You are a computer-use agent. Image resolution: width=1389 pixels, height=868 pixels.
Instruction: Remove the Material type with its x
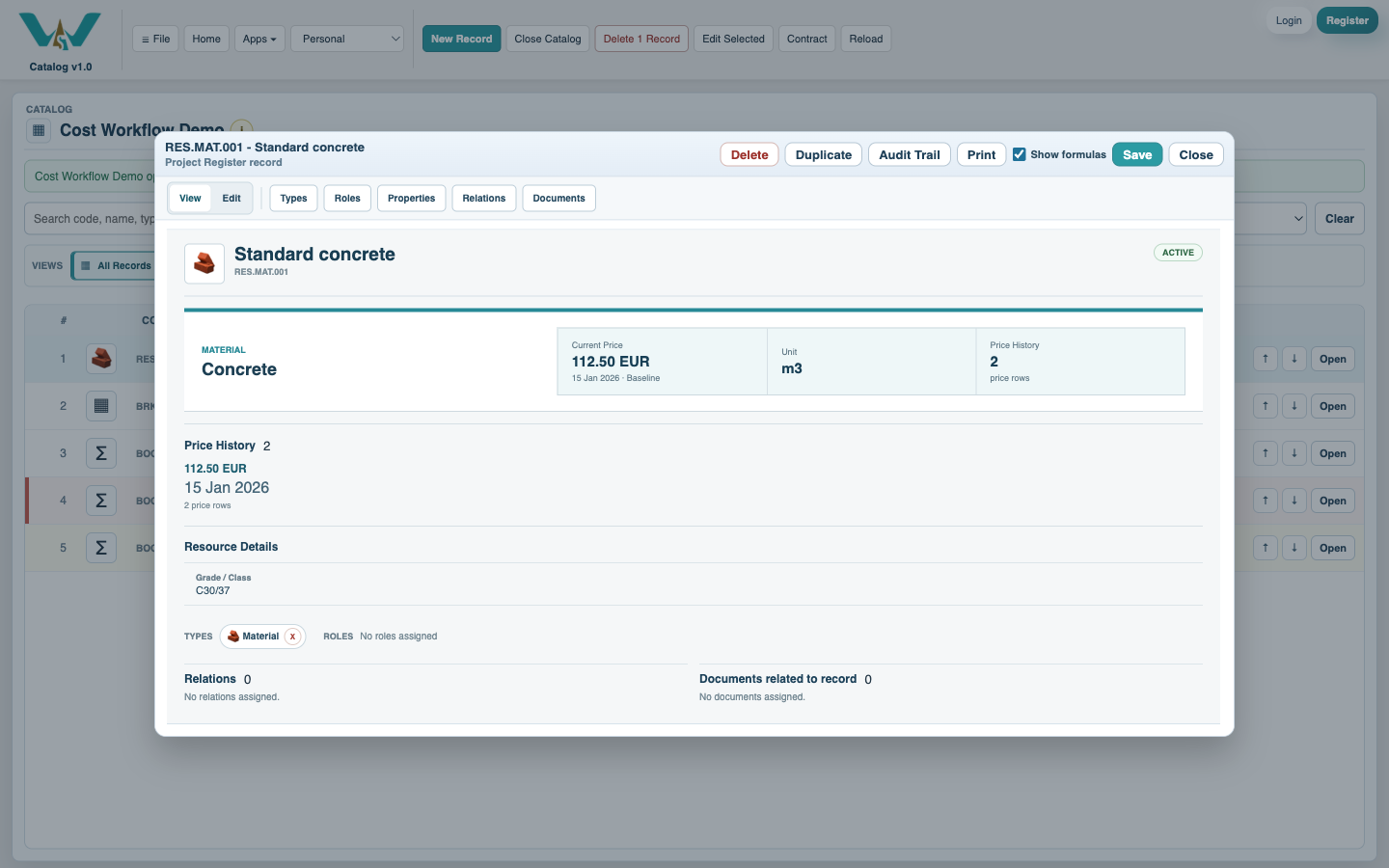point(292,637)
